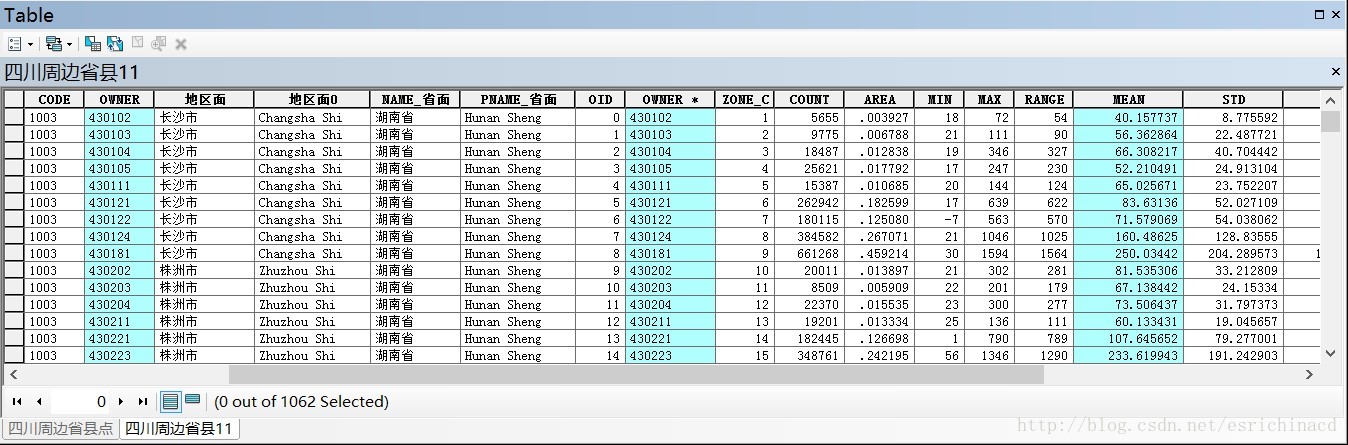Expand the Table Options dropdown arrow
The image size is (1348, 445).
point(30,44)
